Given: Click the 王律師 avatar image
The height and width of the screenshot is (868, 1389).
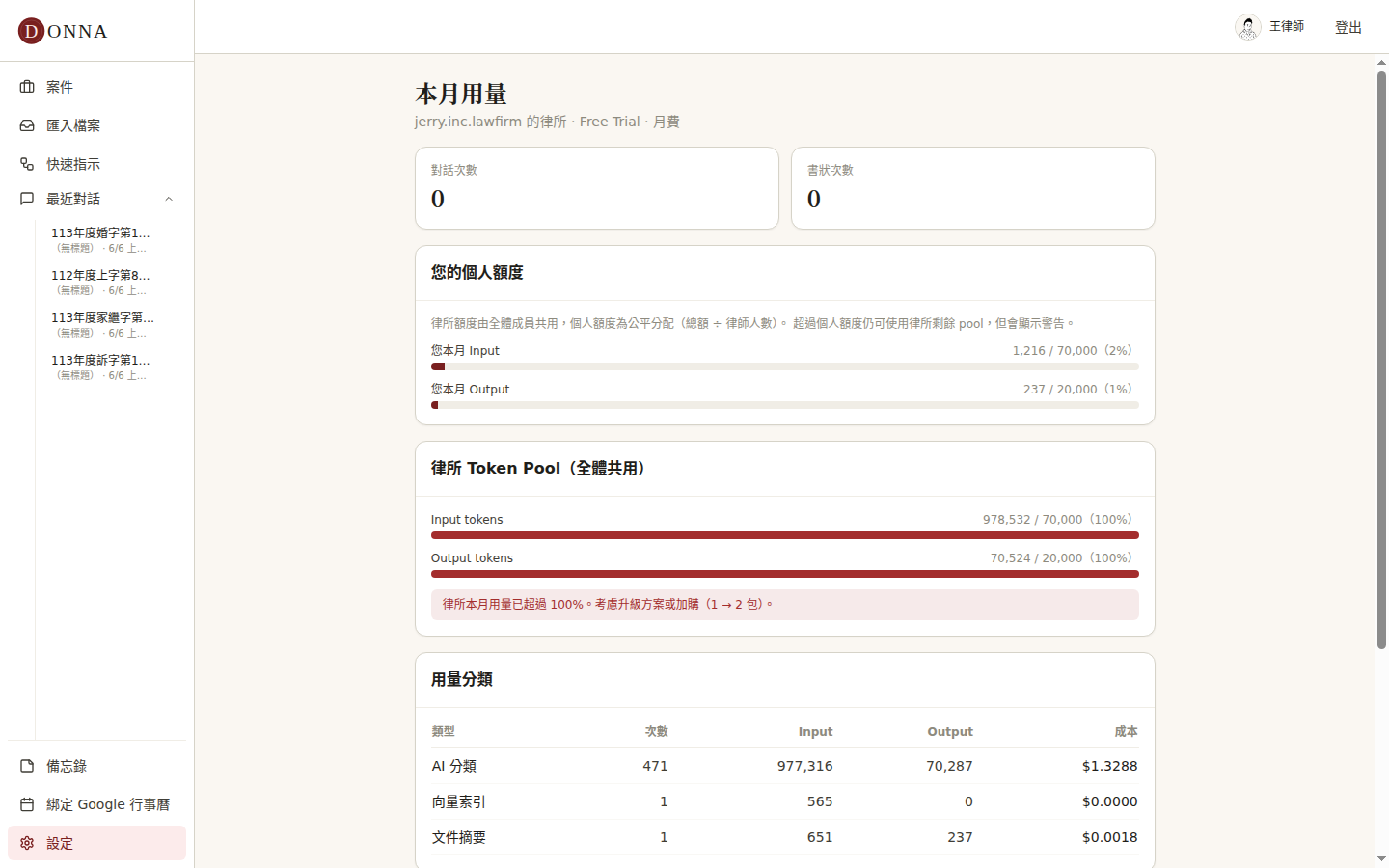Looking at the screenshot, I should 1248,27.
